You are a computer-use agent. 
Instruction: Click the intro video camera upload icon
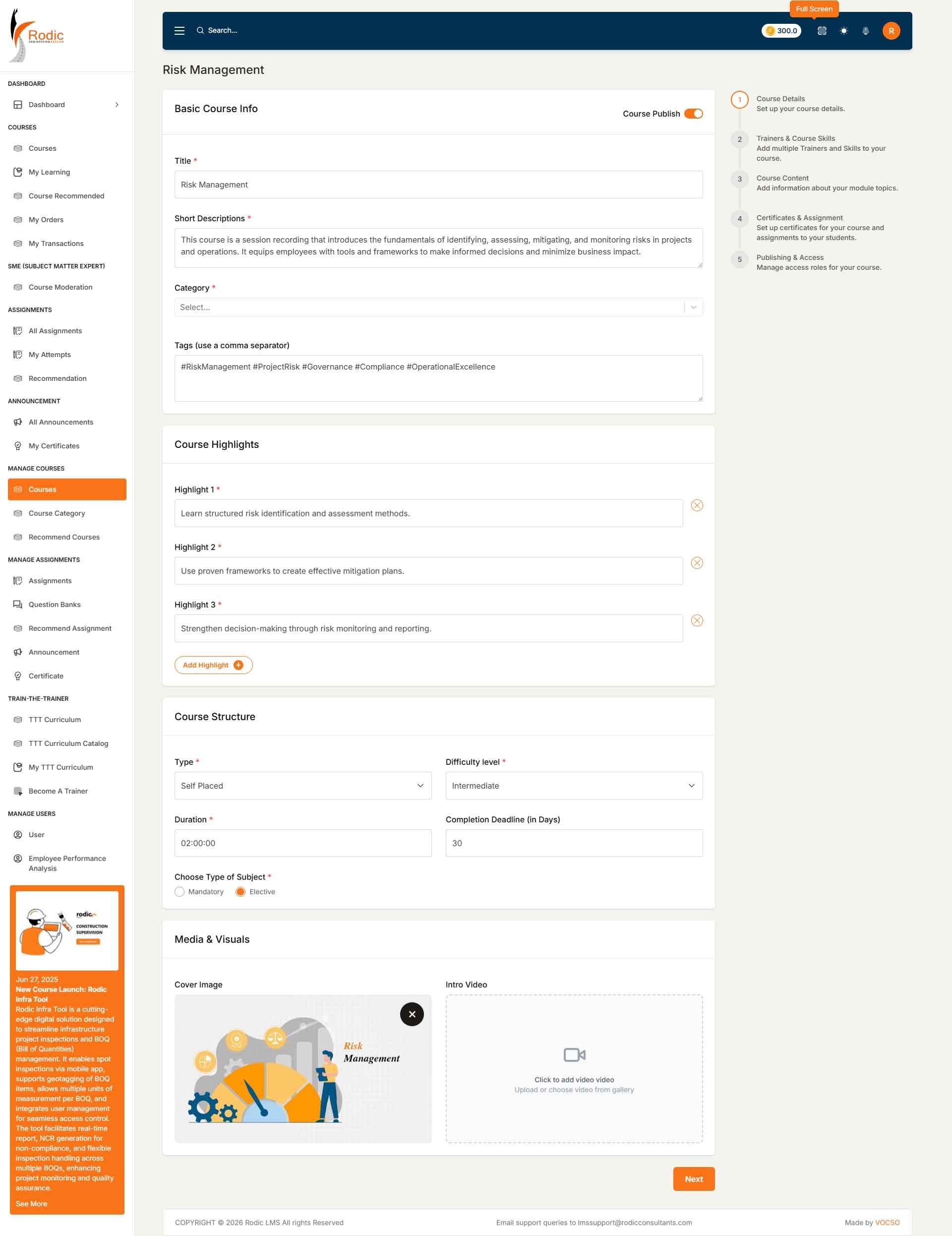(574, 1055)
